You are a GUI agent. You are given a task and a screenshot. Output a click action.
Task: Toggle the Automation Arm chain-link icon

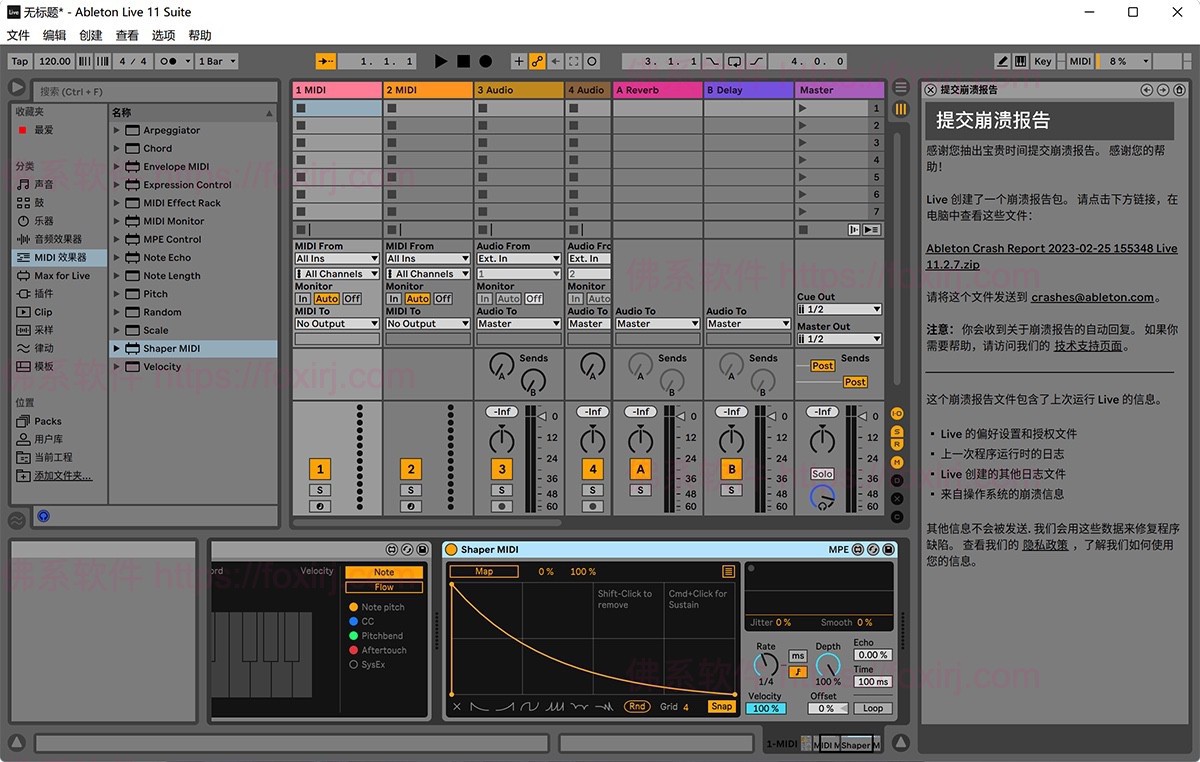click(537, 61)
